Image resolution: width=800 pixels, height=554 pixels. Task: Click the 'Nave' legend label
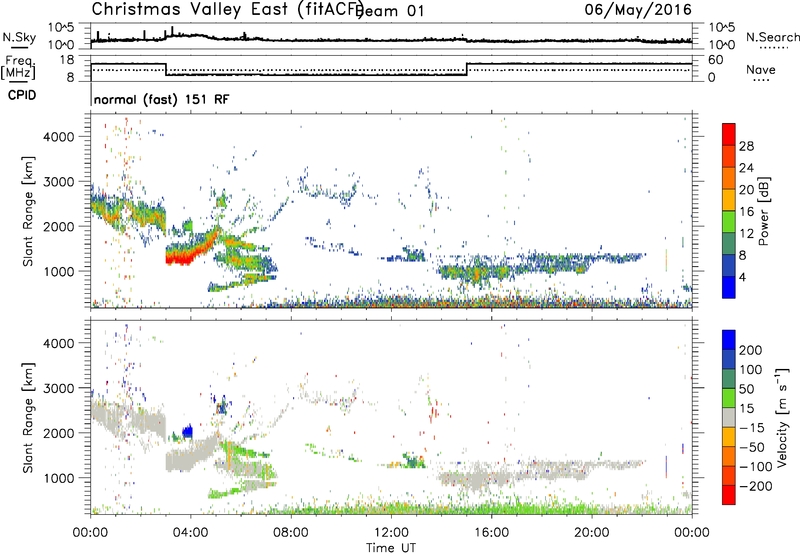pyautogui.click(x=761, y=69)
